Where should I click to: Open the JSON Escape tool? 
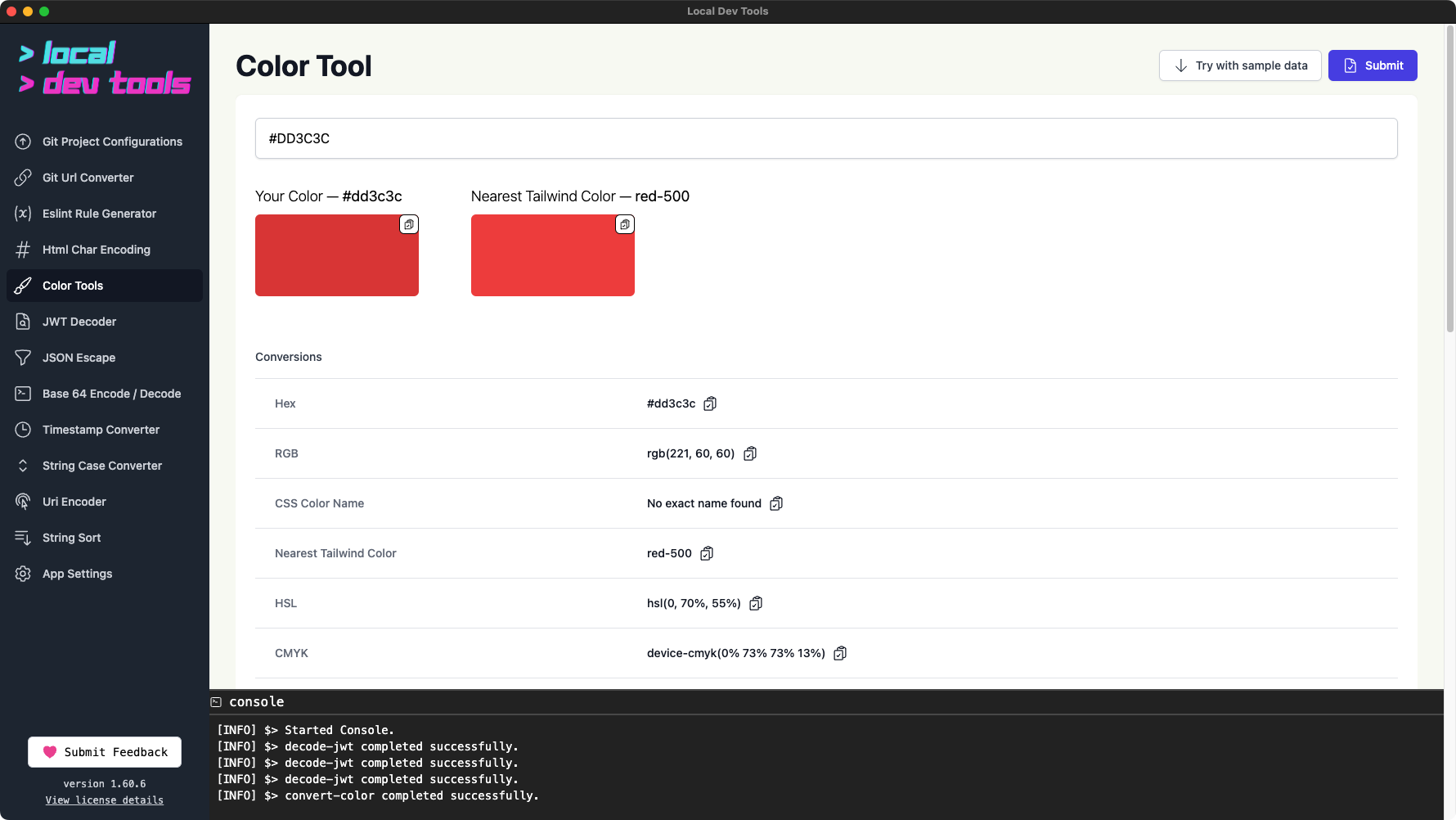pyautogui.click(x=77, y=358)
